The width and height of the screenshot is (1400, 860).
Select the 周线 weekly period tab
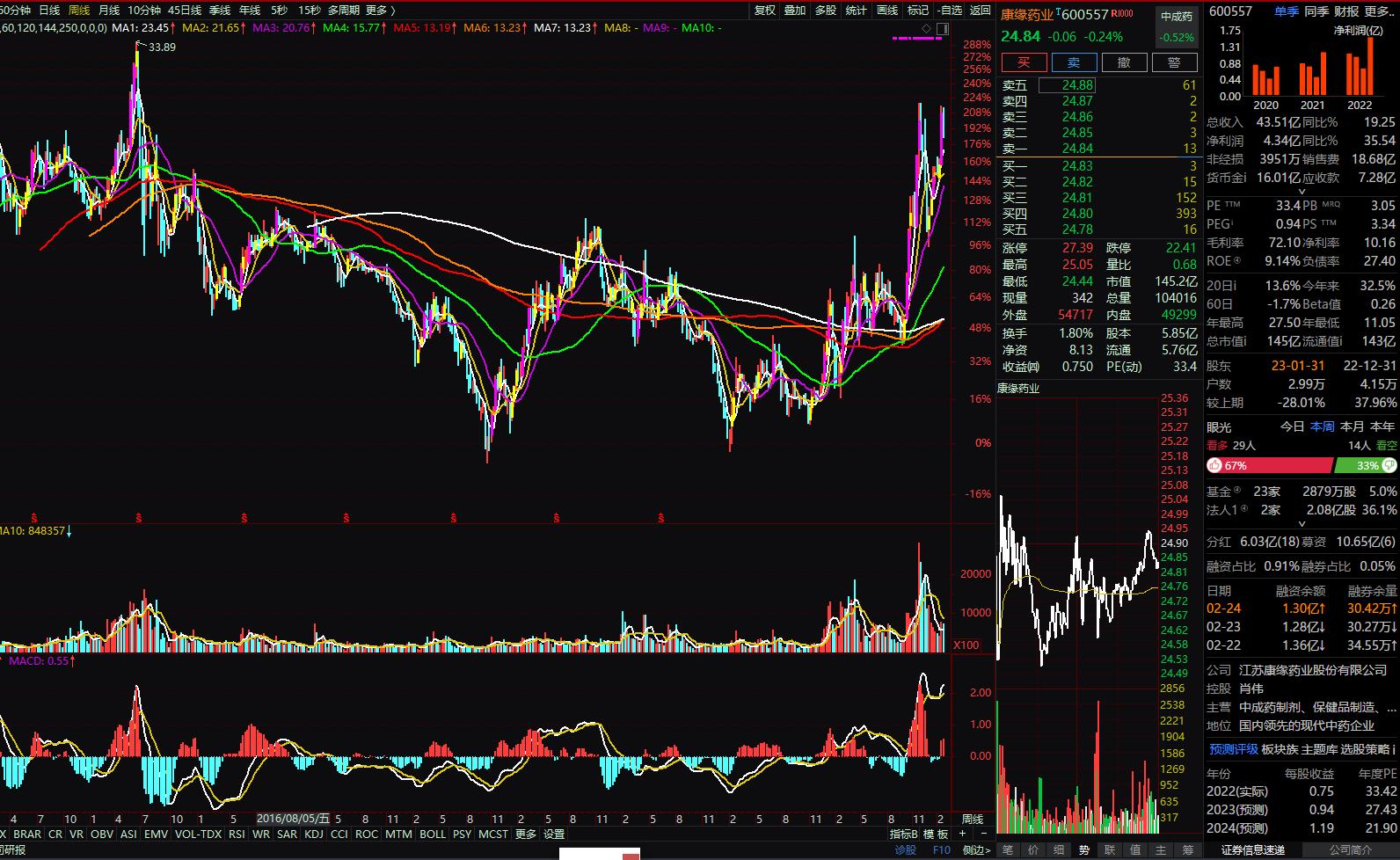click(x=79, y=11)
